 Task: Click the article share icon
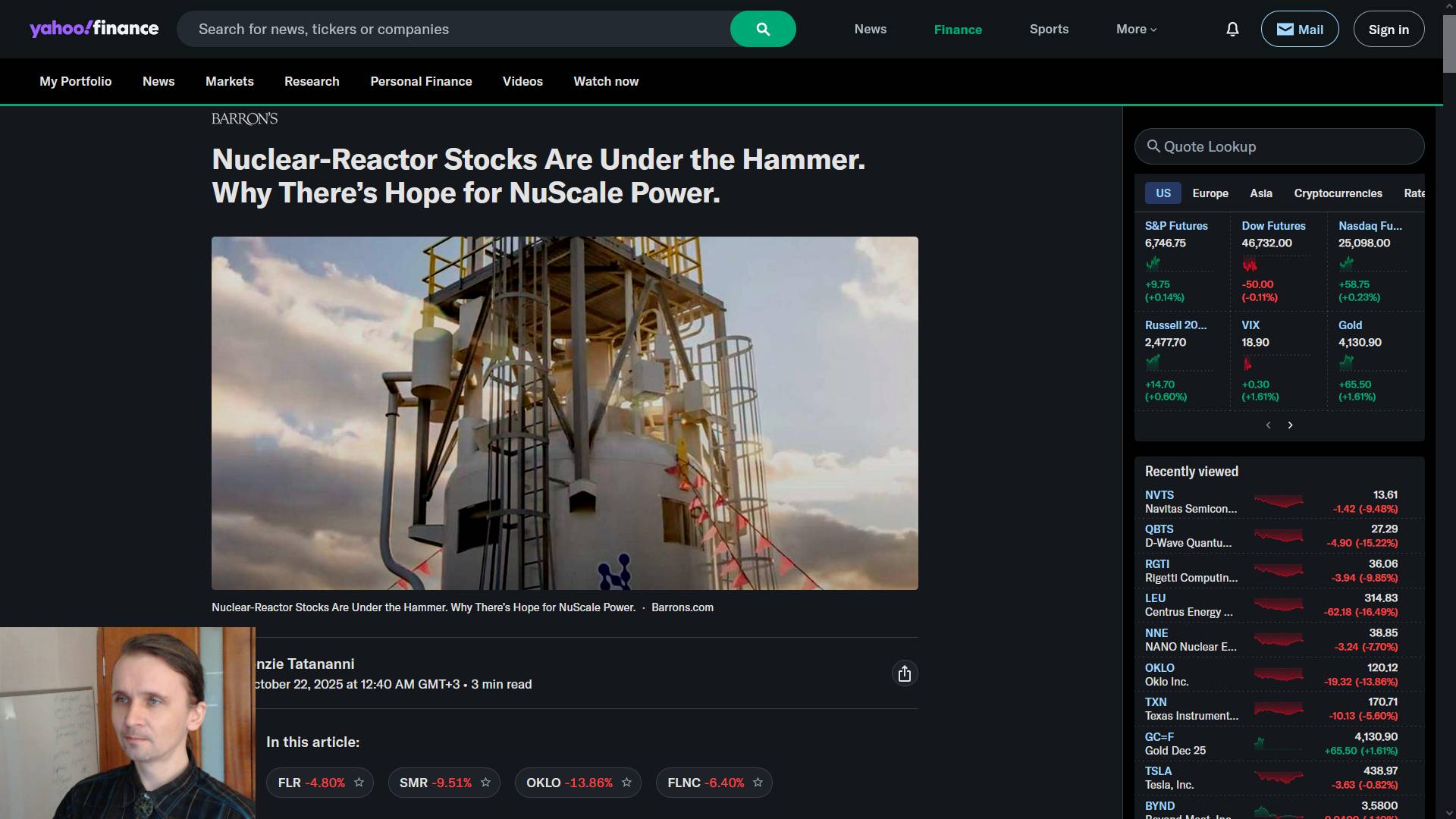click(904, 673)
